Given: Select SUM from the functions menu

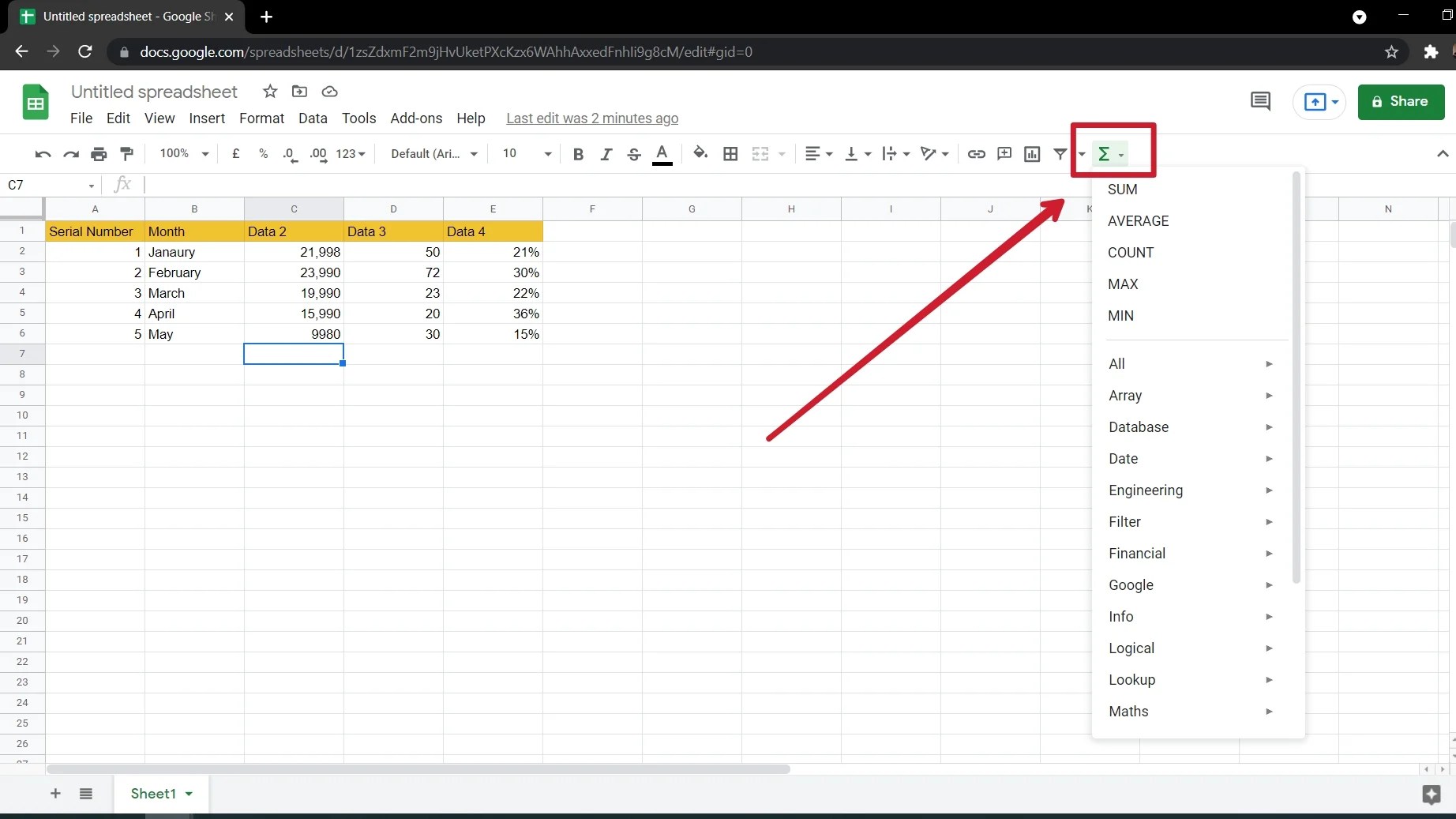Looking at the screenshot, I should coord(1123,190).
